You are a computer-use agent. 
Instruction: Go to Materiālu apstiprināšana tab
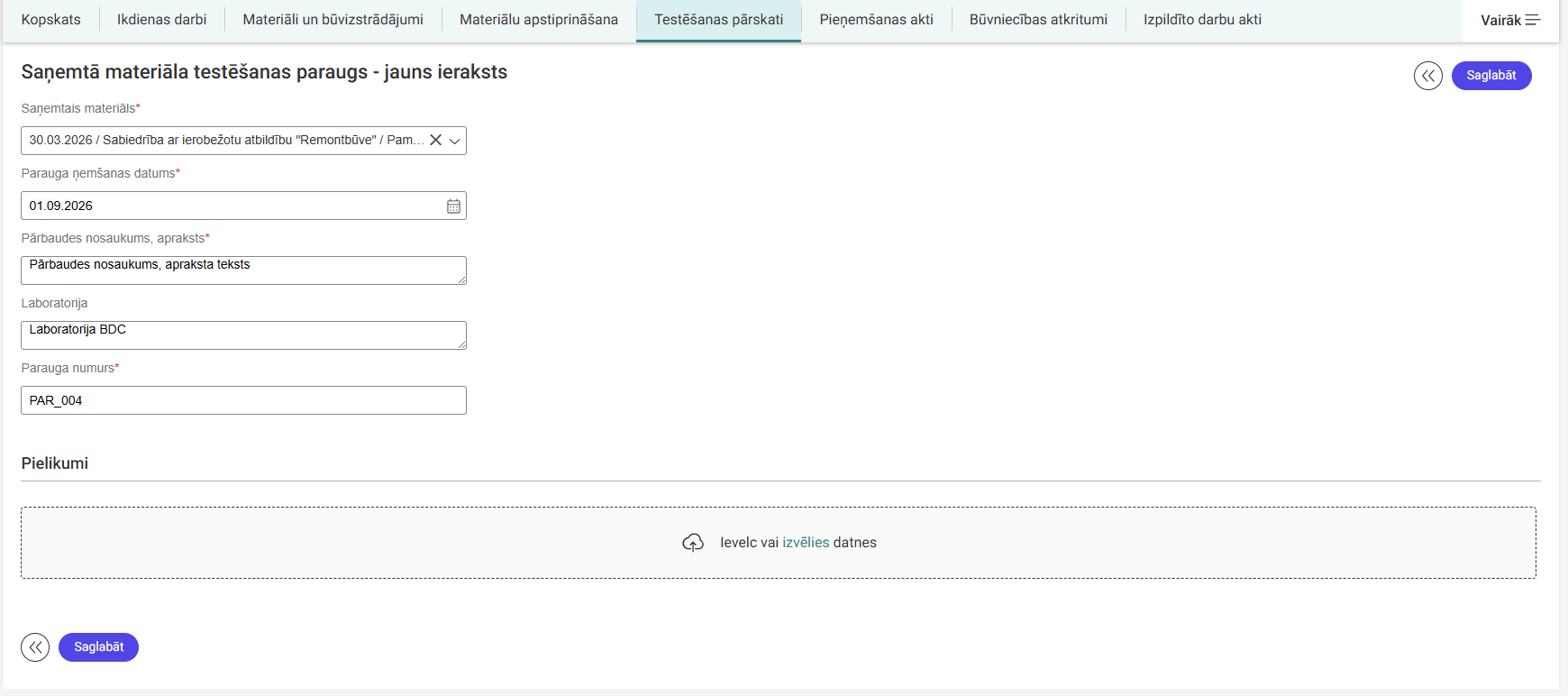(x=539, y=20)
